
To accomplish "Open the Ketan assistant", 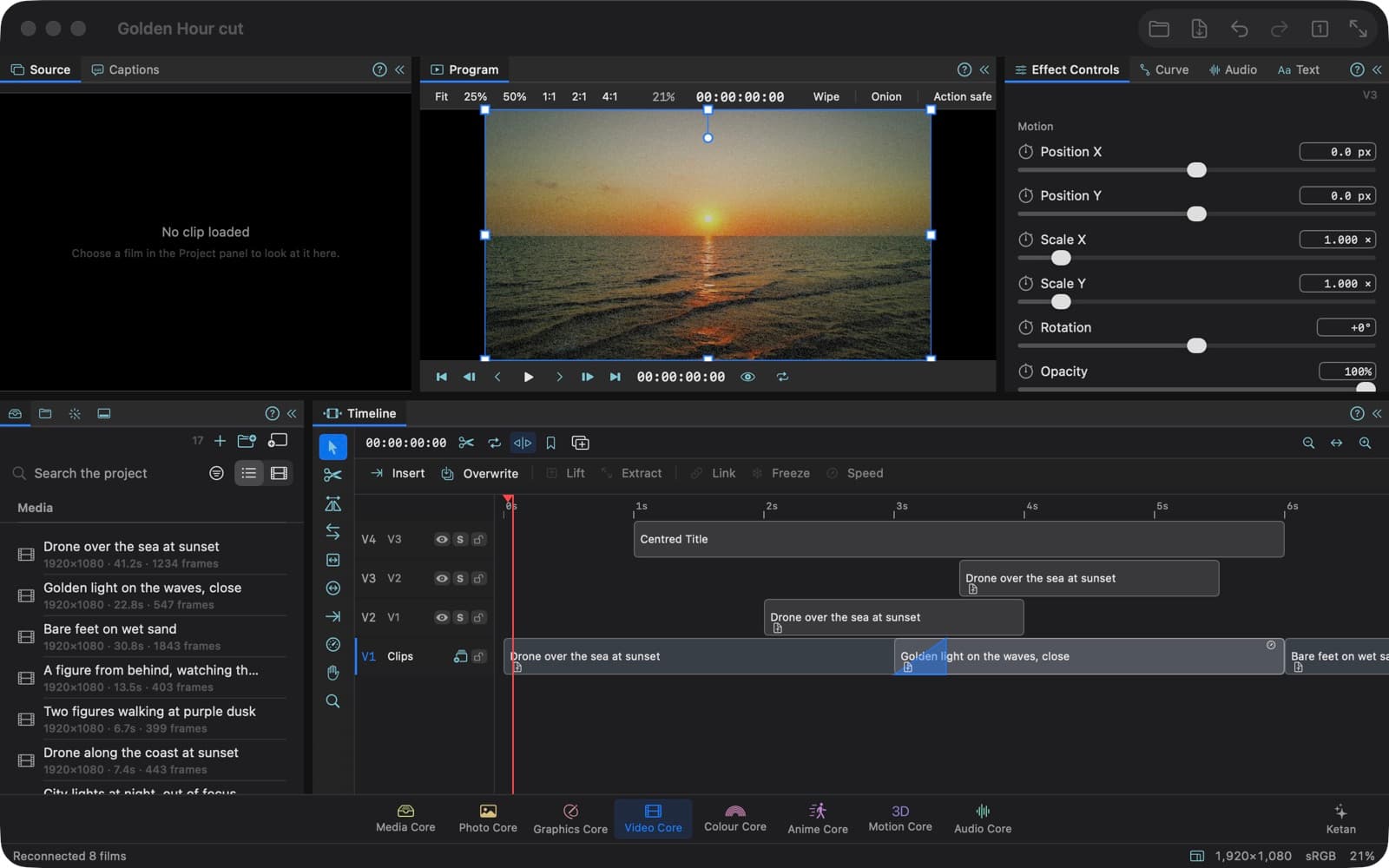I will (x=1340, y=819).
